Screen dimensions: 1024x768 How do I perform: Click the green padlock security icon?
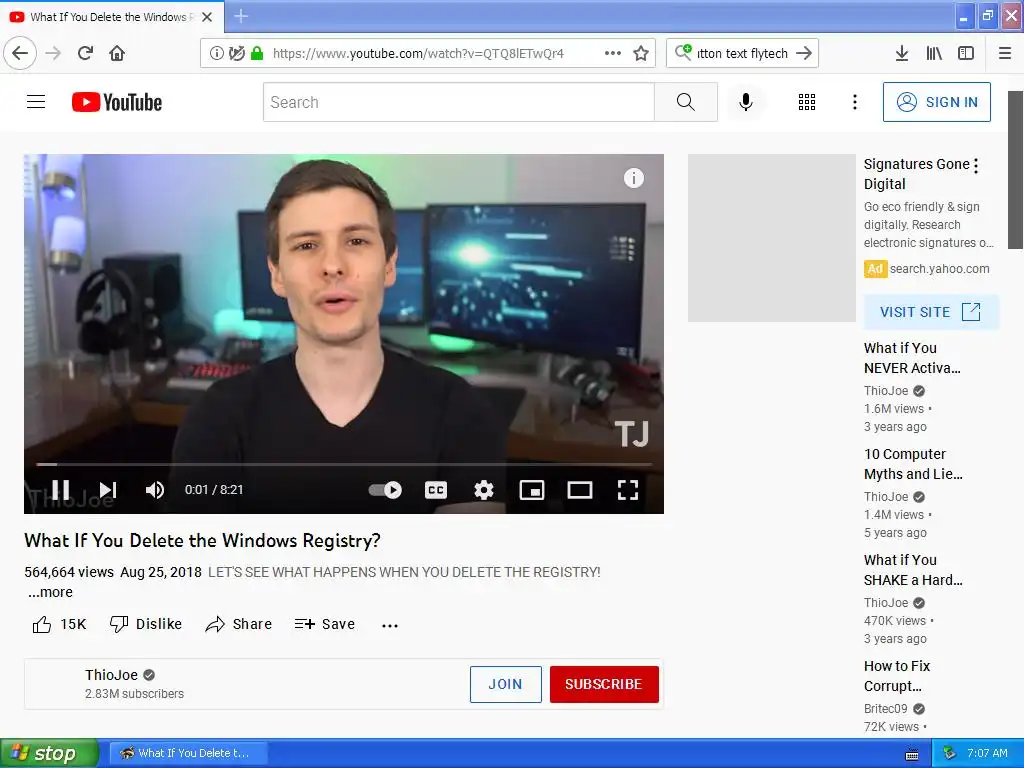pyautogui.click(x=257, y=54)
